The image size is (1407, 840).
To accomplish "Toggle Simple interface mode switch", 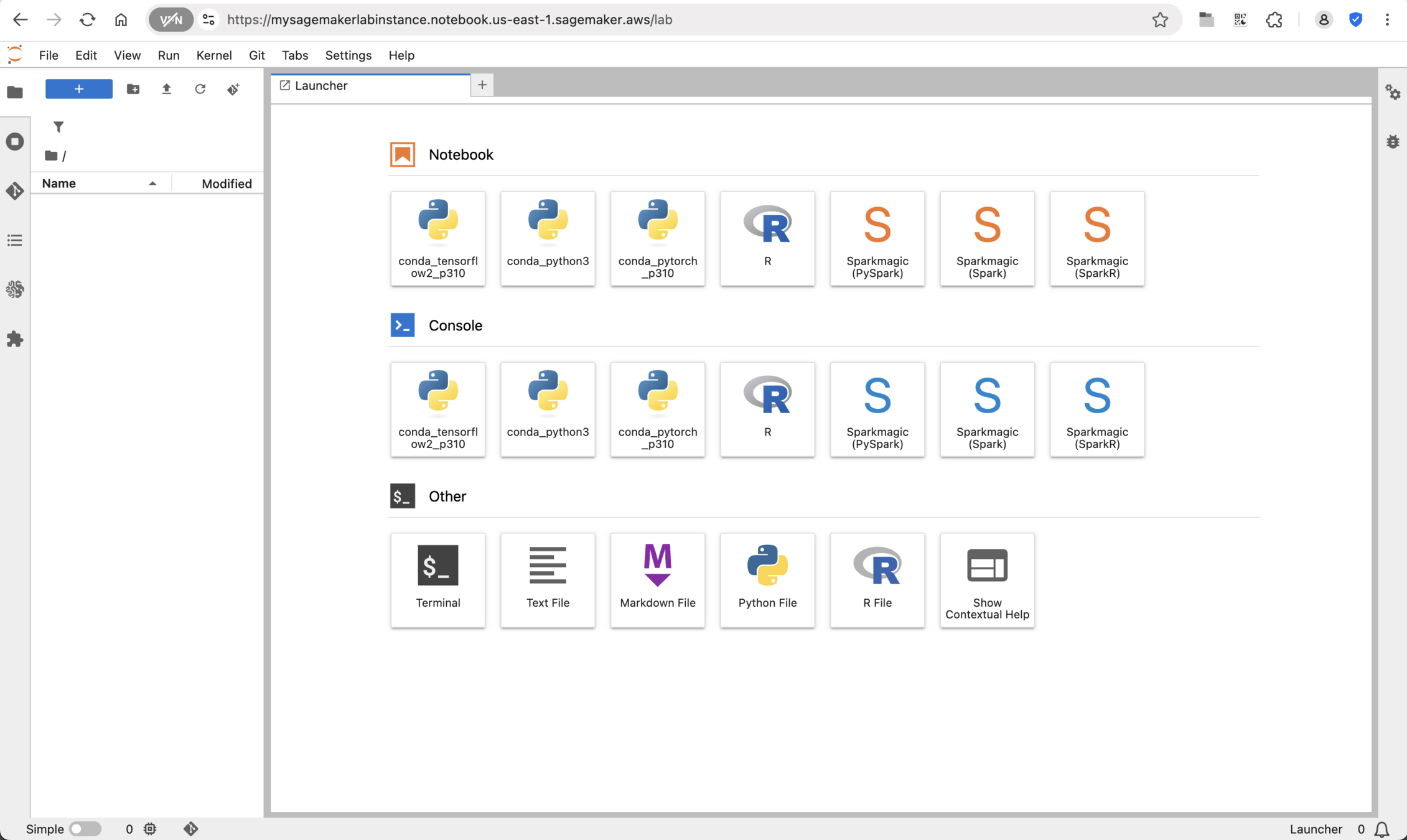I will click(85, 829).
